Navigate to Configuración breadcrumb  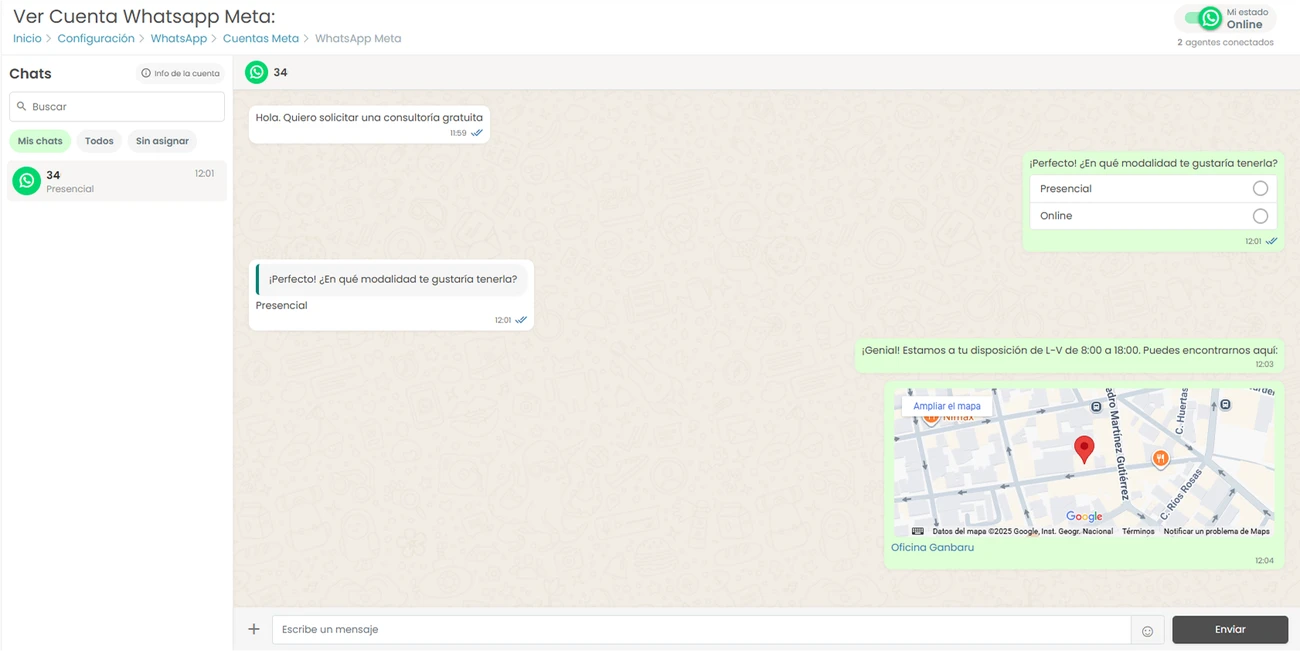[96, 39]
